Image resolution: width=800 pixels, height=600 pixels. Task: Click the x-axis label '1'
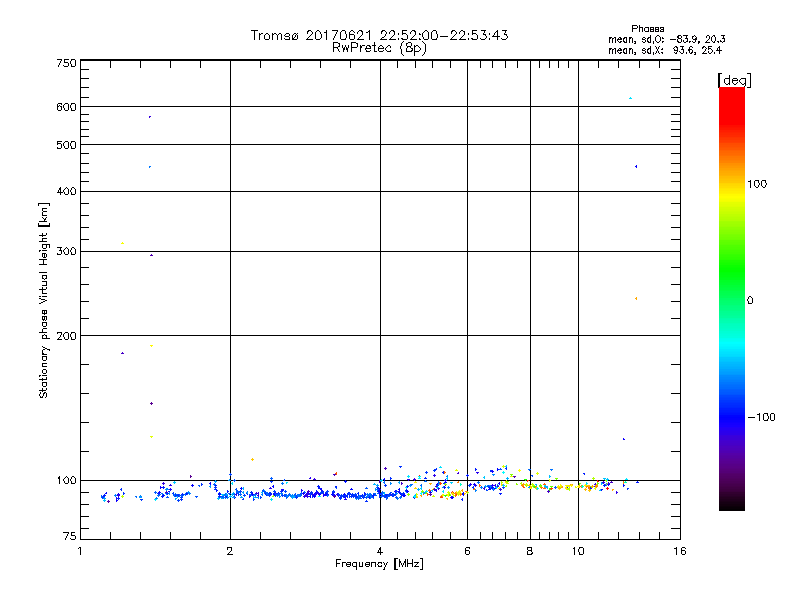pyautogui.click(x=80, y=551)
